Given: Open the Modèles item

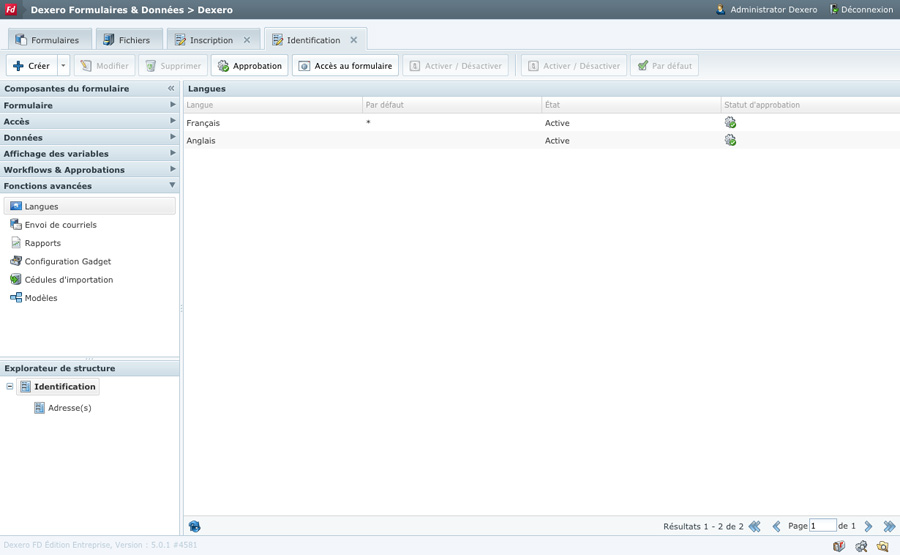Looking at the screenshot, I should (x=41, y=298).
